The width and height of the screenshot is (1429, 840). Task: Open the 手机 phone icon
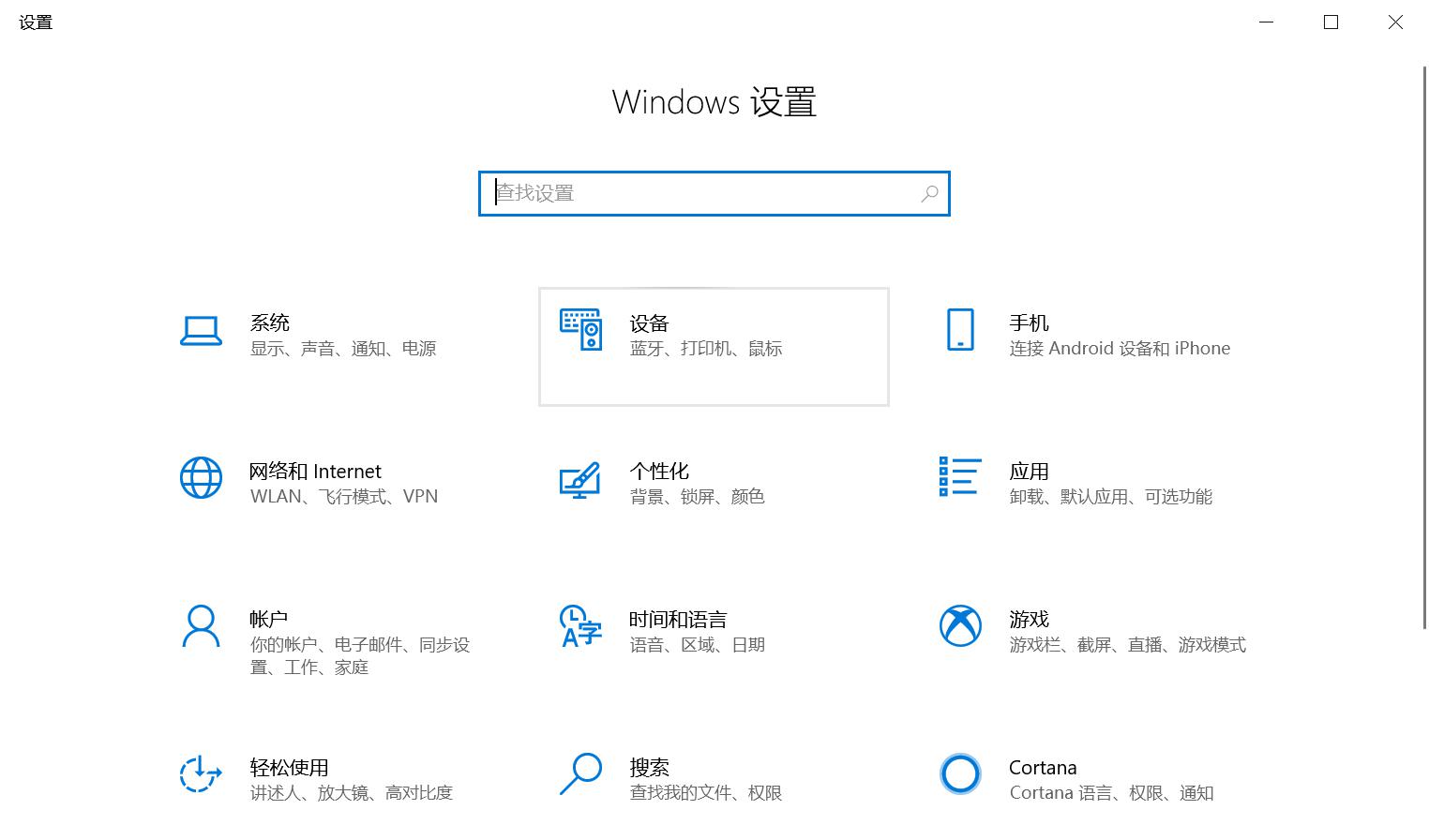coord(960,329)
